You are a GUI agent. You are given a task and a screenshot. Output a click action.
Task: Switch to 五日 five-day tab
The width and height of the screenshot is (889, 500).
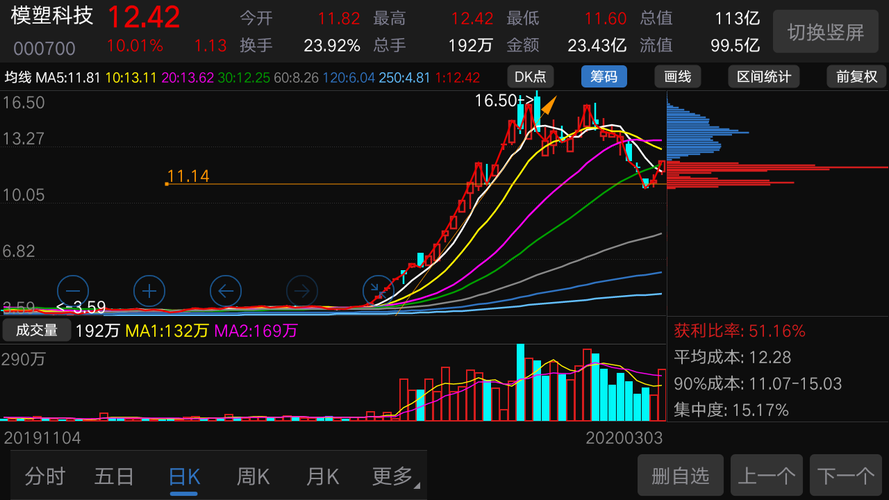pyautogui.click(x=114, y=477)
